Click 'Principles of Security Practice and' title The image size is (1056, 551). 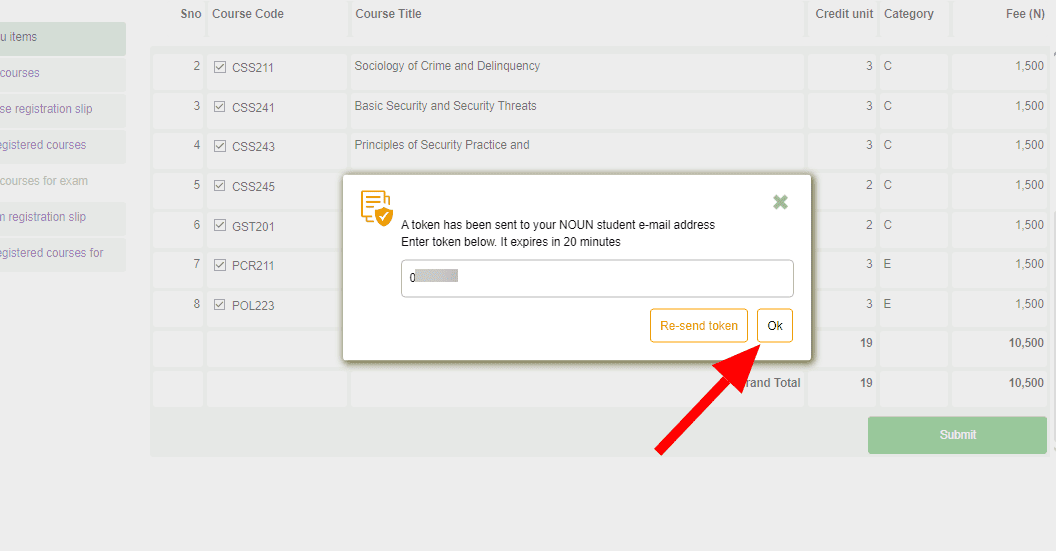click(442, 145)
